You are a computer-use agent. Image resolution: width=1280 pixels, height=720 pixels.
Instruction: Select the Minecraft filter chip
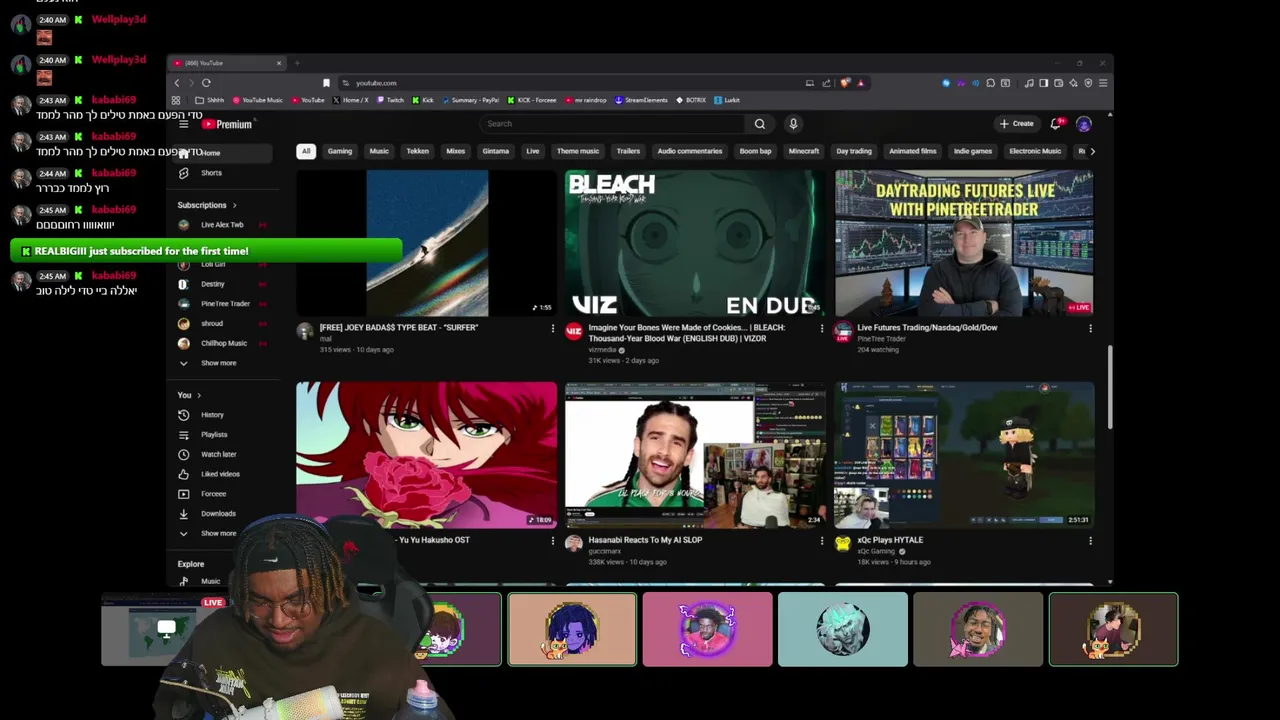[x=804, y=151]
